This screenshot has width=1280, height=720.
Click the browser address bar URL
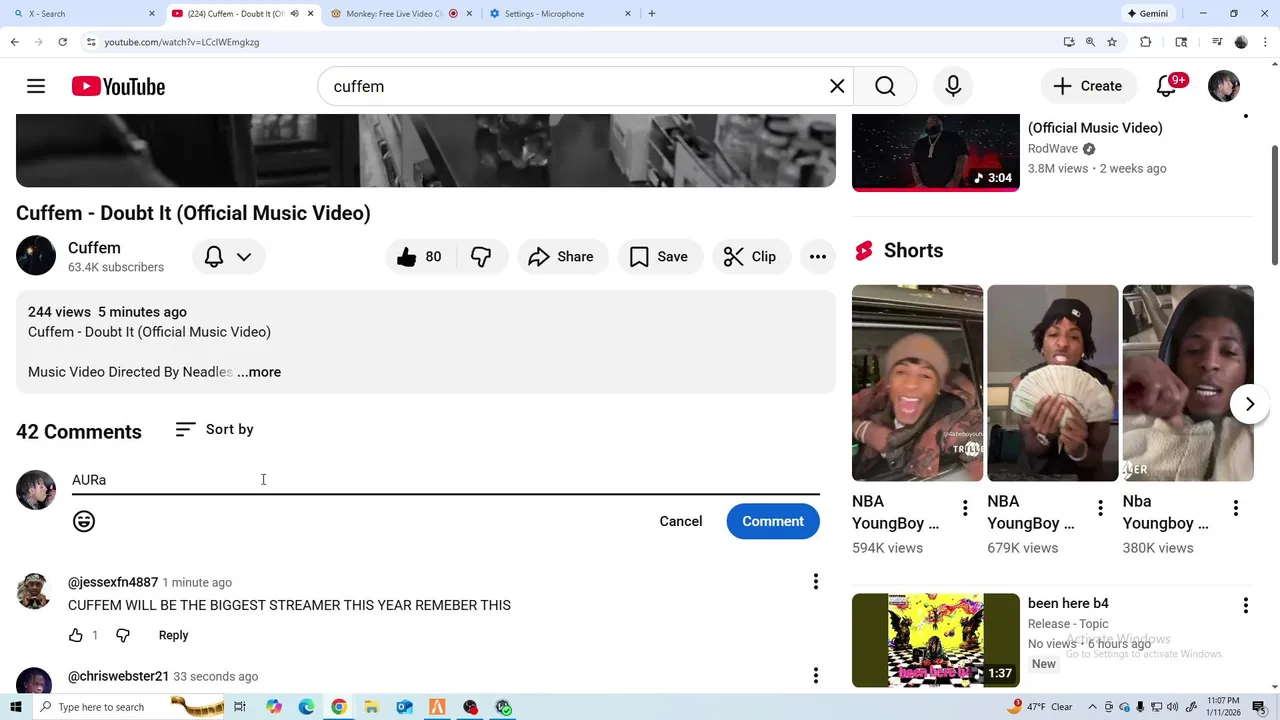pos(182,42)
